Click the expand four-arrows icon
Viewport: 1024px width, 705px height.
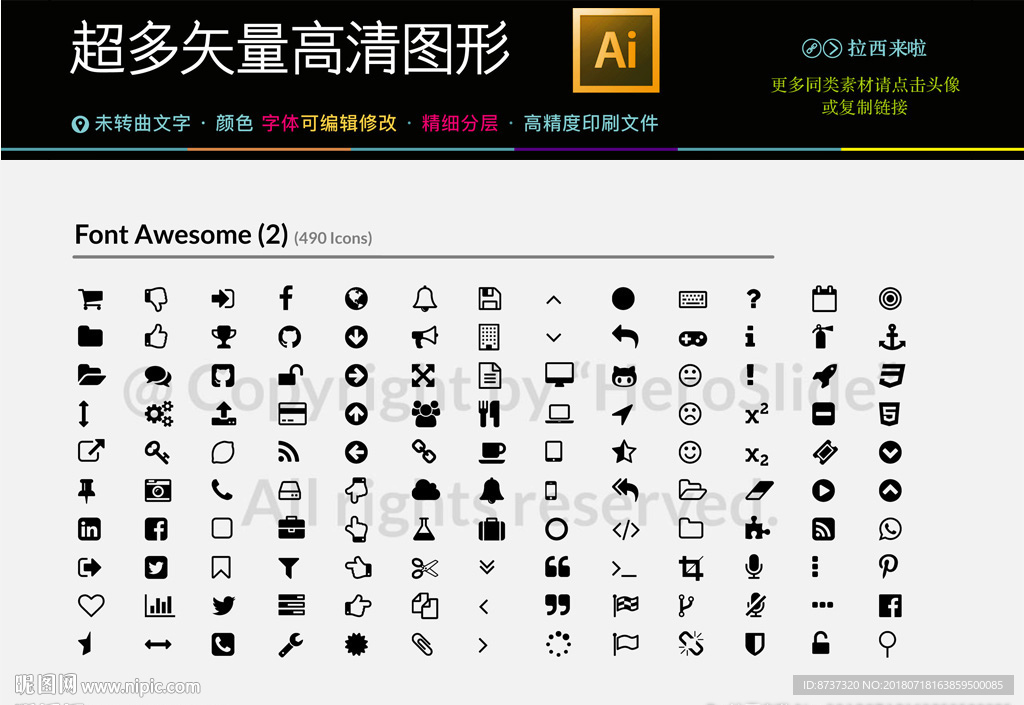pos(423,375)
